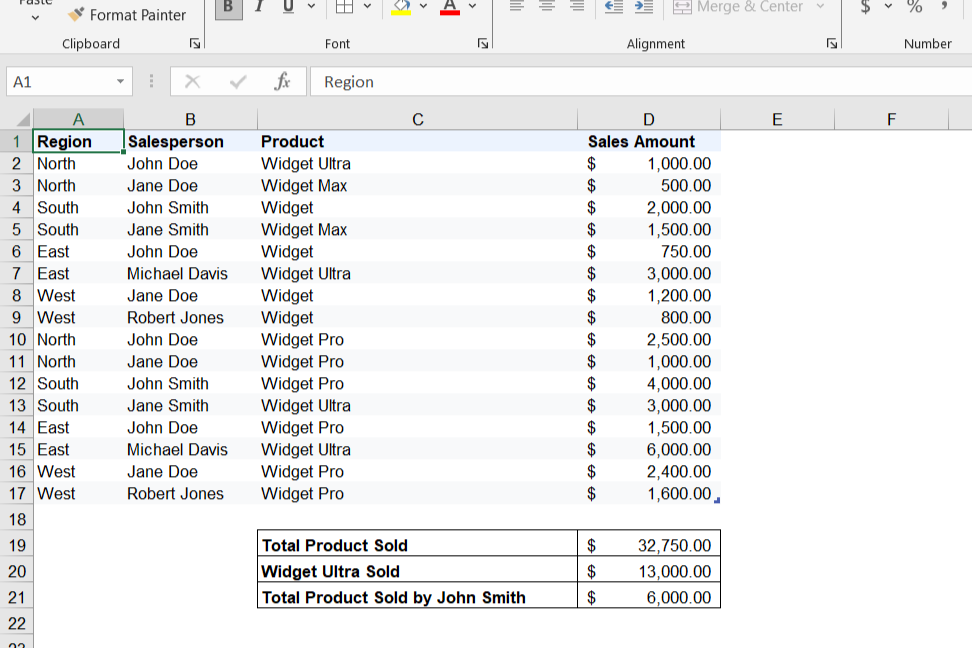Select row 18 header
The image size is (972, 648).
pyautogui.click(x=17, y=520)
